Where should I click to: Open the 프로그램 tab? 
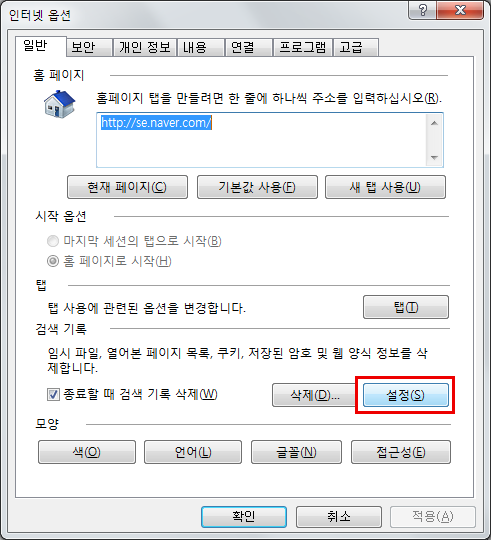coord(303,47)
